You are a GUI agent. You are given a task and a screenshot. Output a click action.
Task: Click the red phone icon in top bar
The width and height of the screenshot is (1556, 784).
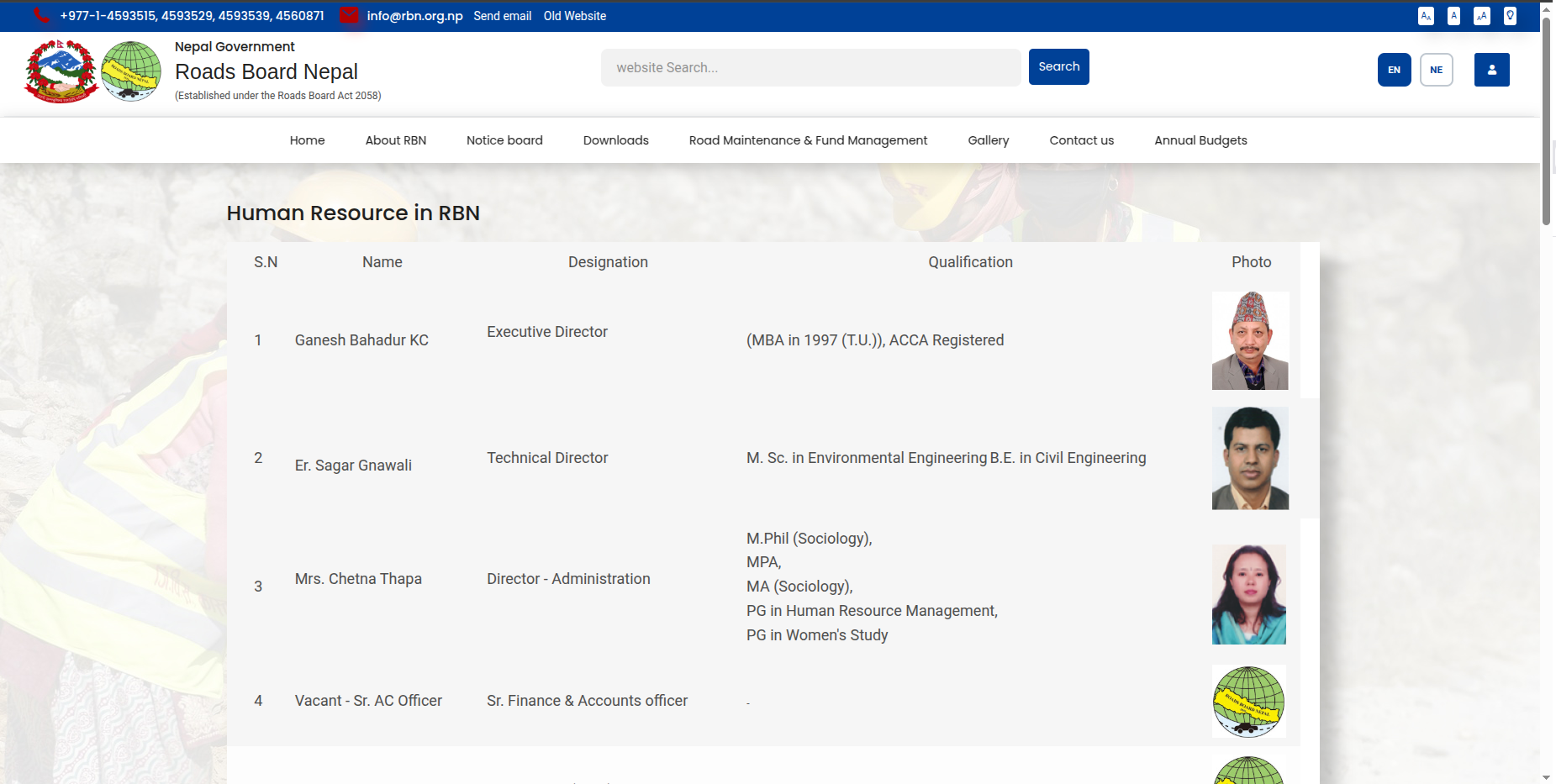(41, 15)
